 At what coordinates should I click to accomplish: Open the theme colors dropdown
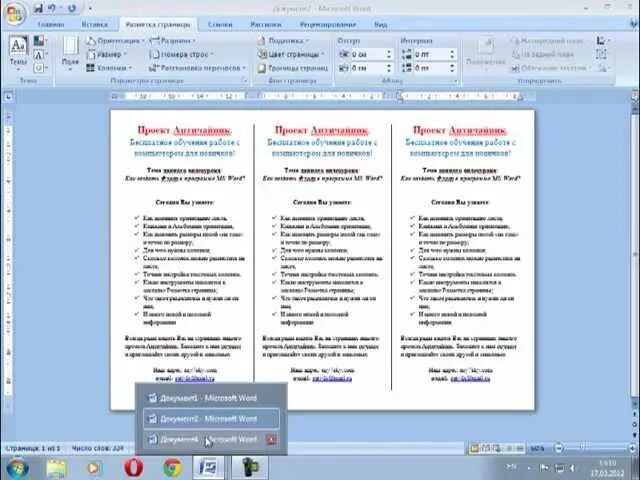(40, 41)
